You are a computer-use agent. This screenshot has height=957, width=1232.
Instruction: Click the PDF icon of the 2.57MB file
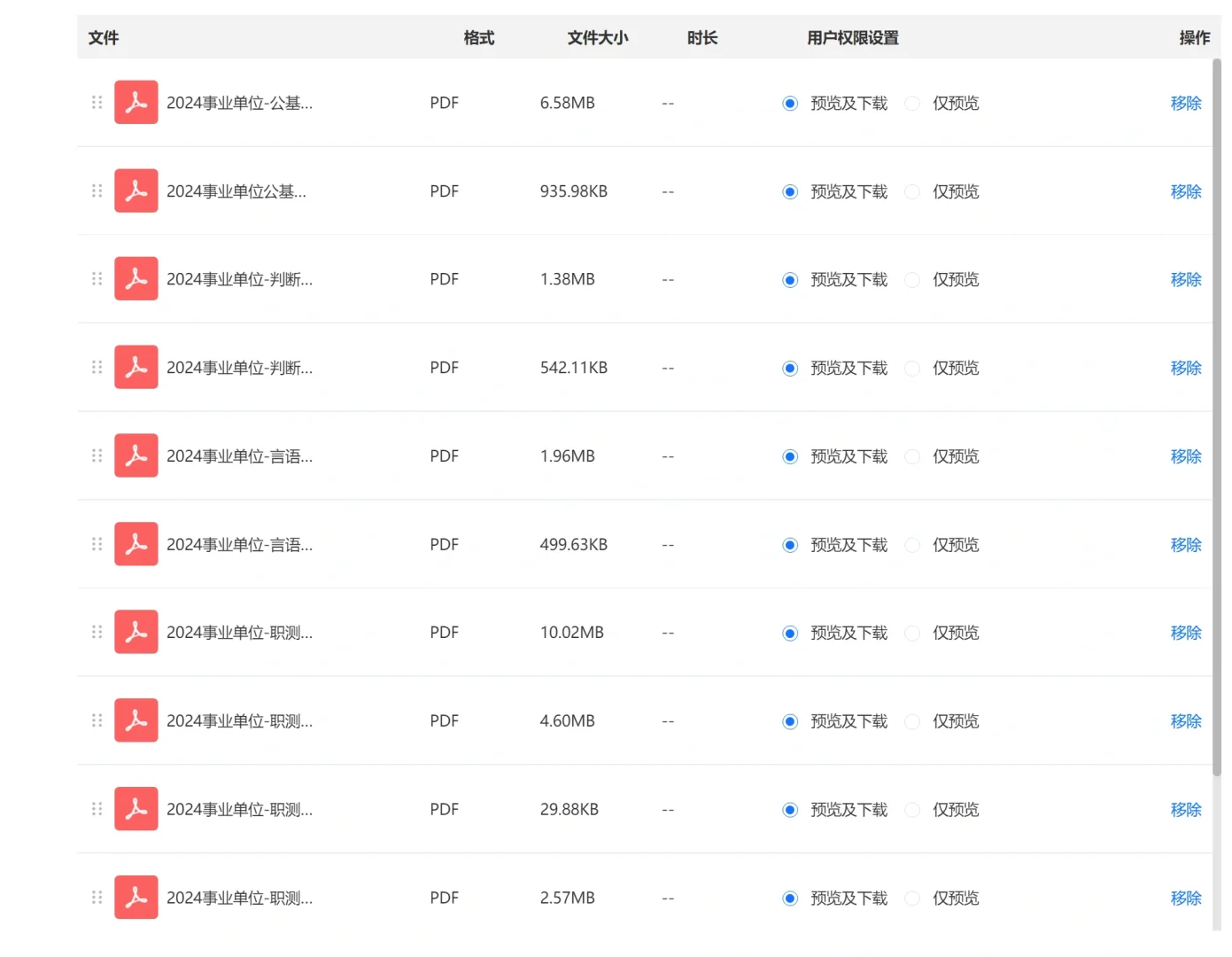click(136, 898)
